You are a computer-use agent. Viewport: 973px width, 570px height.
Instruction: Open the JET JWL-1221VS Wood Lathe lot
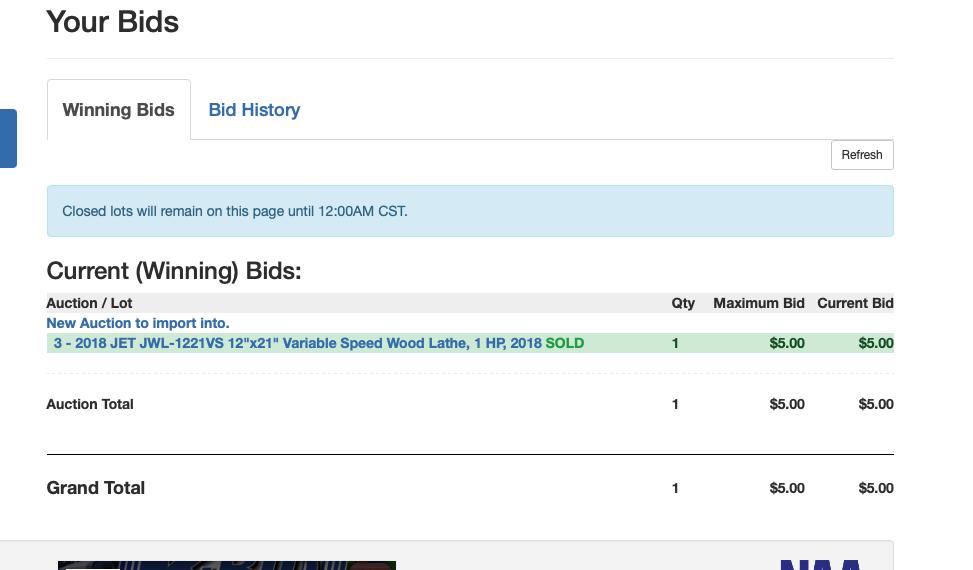[x=298, y=343]
